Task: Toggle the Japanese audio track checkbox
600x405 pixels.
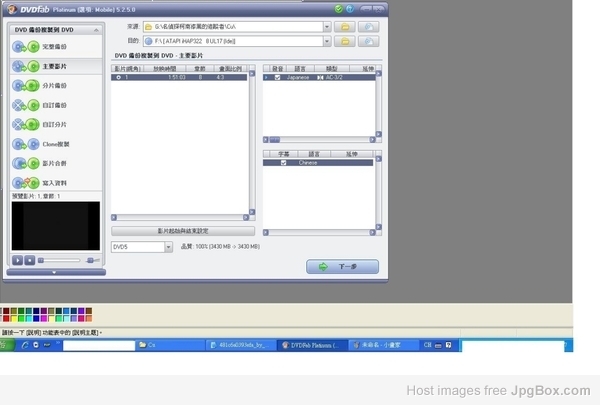Action: [278, 76]
